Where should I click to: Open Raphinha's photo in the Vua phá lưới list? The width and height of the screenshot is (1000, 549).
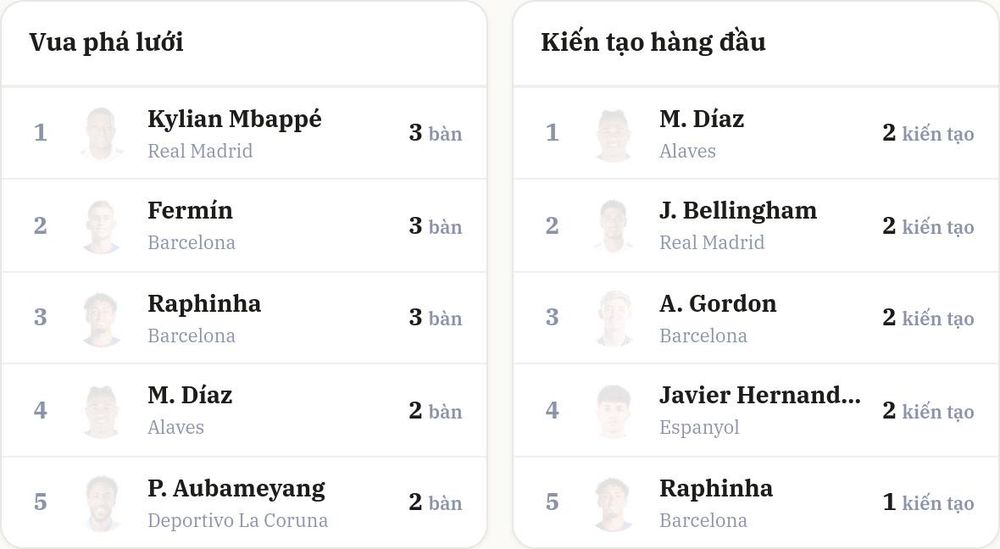tap(101, 318)
